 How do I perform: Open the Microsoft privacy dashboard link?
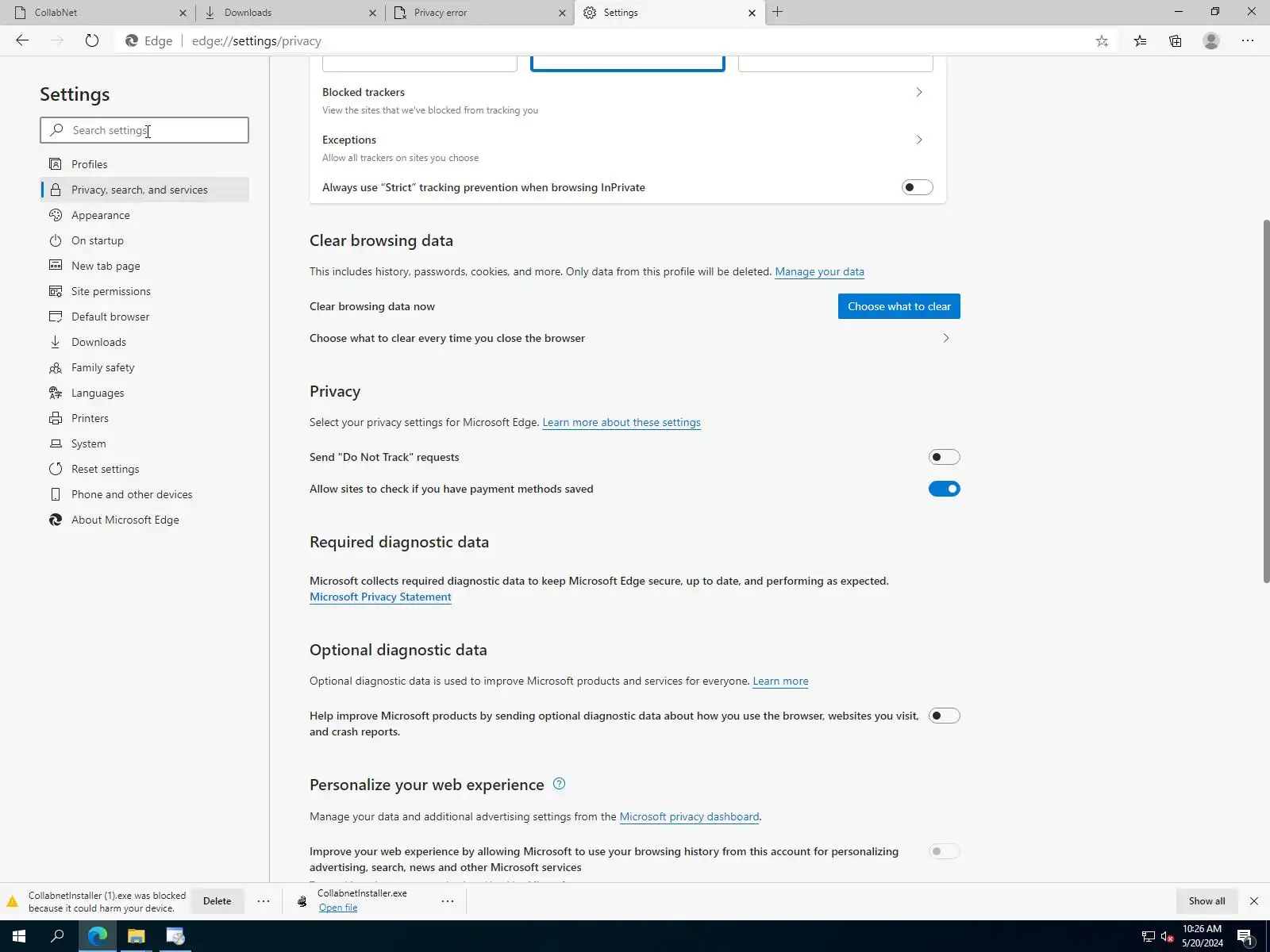pos(689,816)
